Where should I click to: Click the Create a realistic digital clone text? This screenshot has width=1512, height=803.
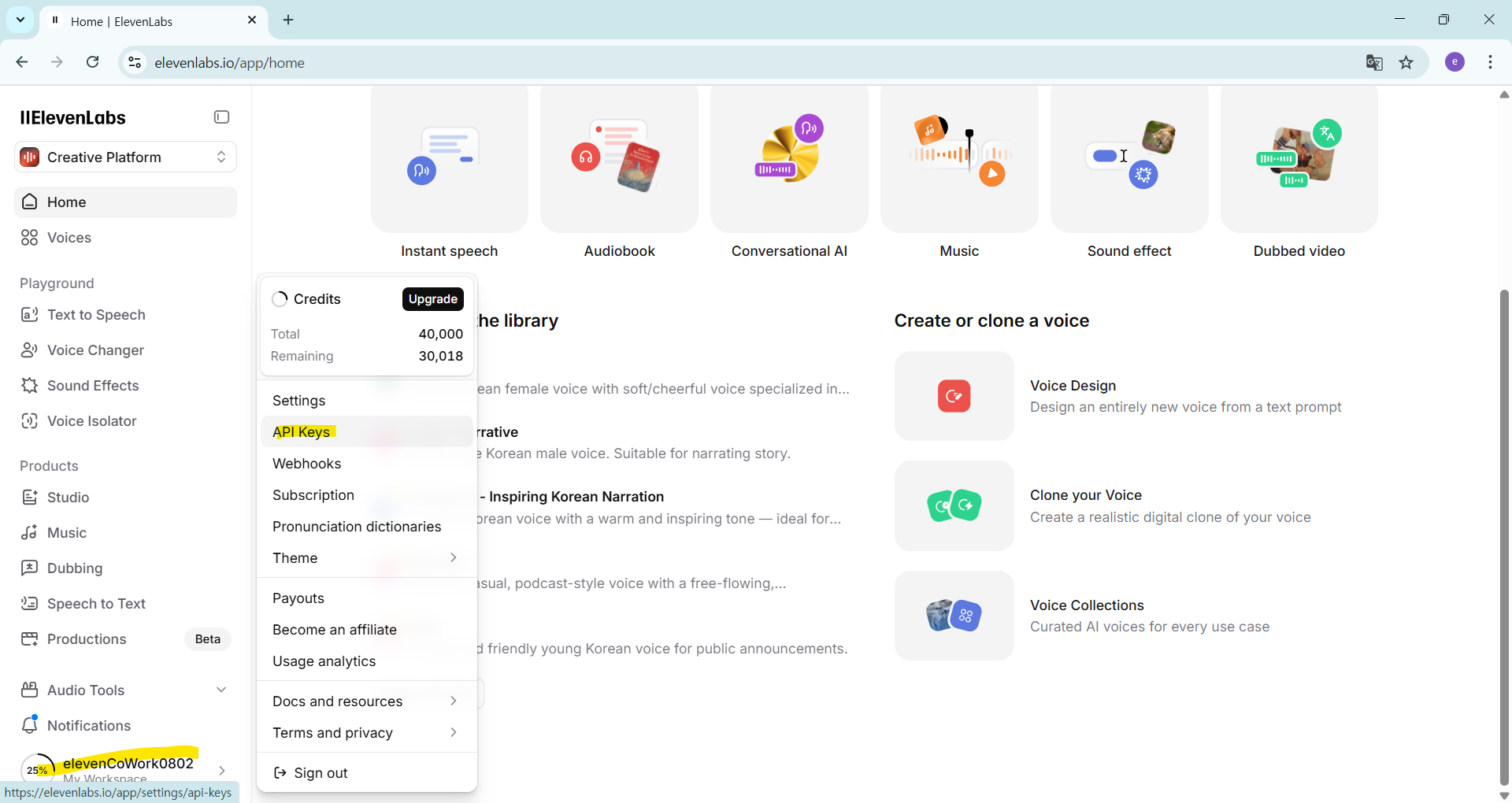pyautogui.click(x=1170, y=517)
